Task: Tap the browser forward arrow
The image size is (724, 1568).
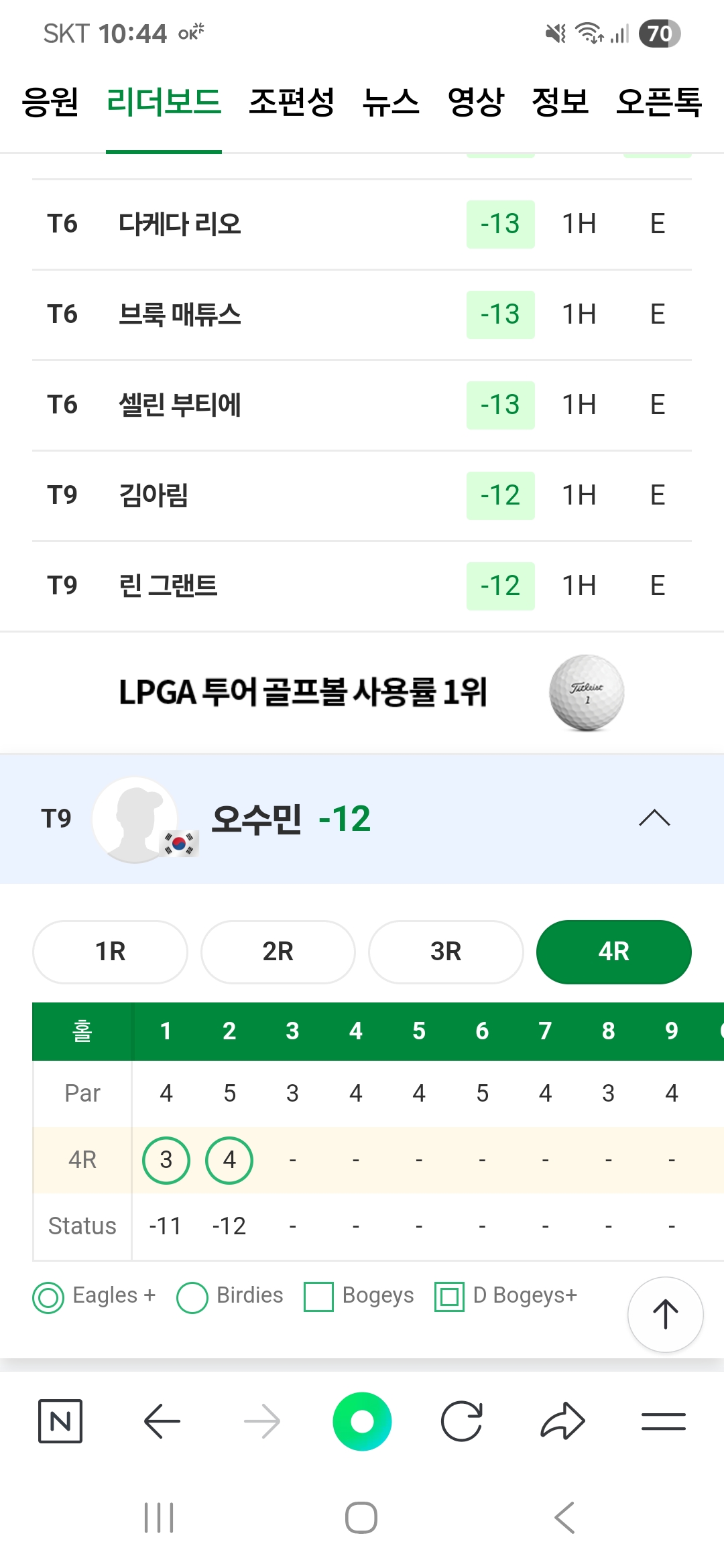Action: tap(261, 1421)
